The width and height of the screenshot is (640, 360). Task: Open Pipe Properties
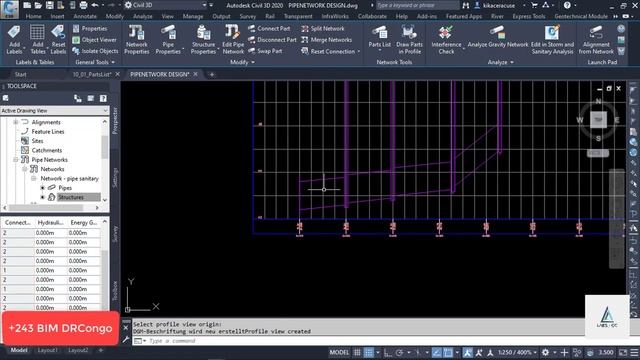168,40
